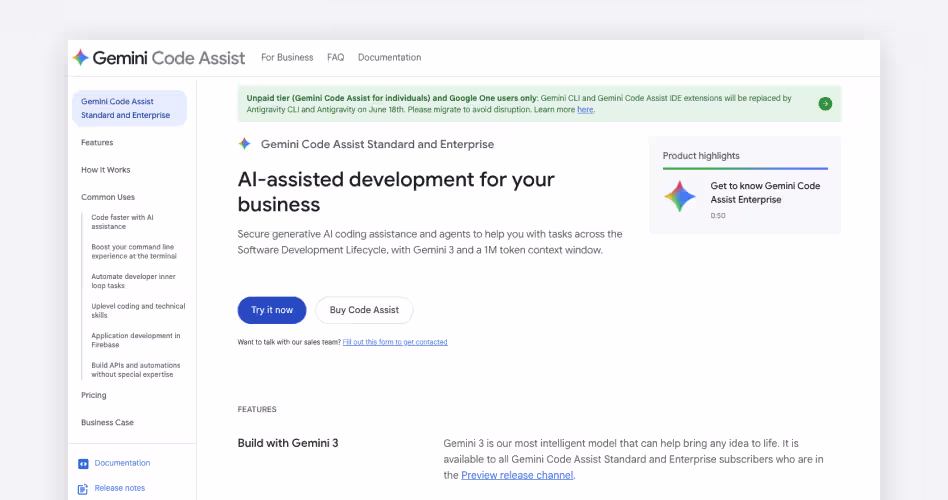Viewport: 948px width, 500px height.
Task: Open Code faster with AI assistance
Action: point(122,222)
